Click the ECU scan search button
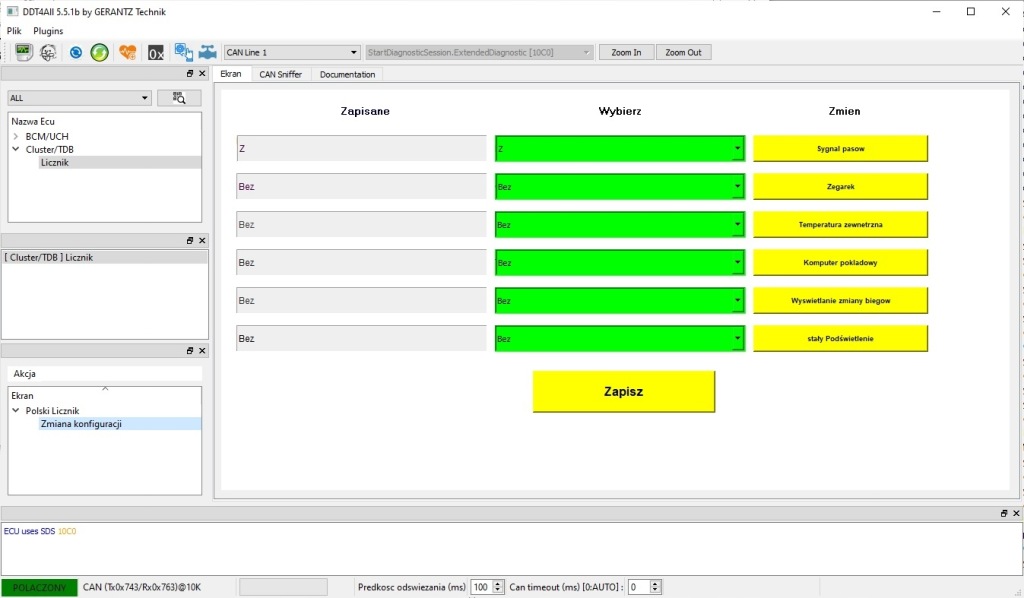The image size is (1024, 598). click(179, 98)
